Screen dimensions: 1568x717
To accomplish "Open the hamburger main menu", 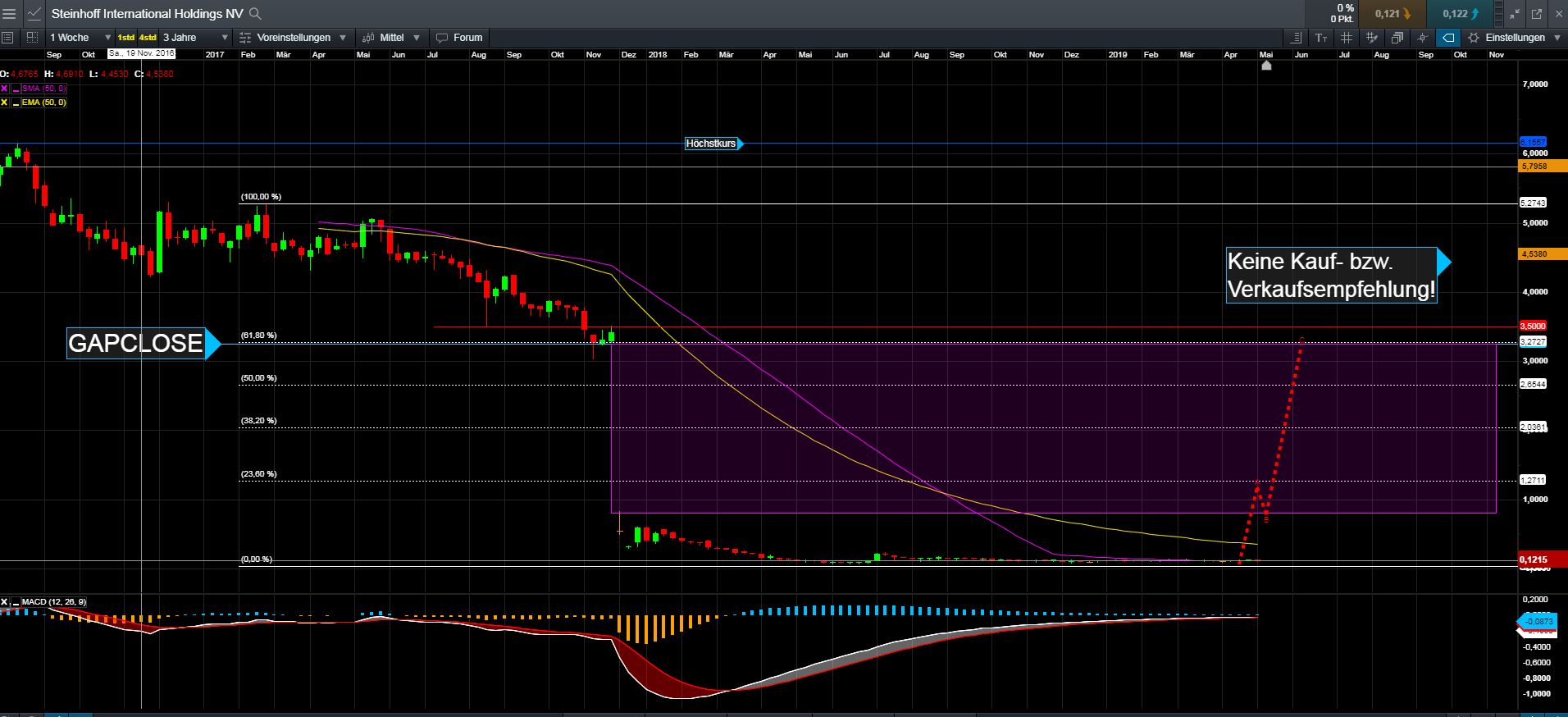I will pos(9,14).
